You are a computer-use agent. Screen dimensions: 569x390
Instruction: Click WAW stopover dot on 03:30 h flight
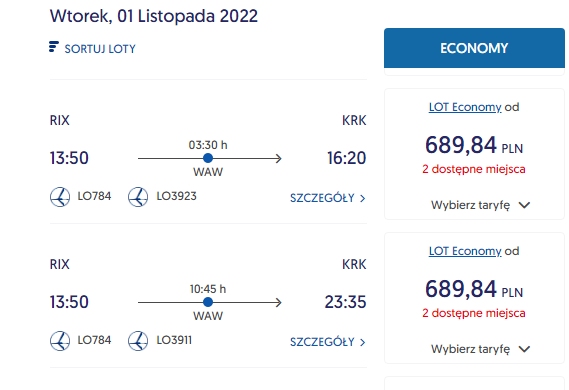coord(208,158)
